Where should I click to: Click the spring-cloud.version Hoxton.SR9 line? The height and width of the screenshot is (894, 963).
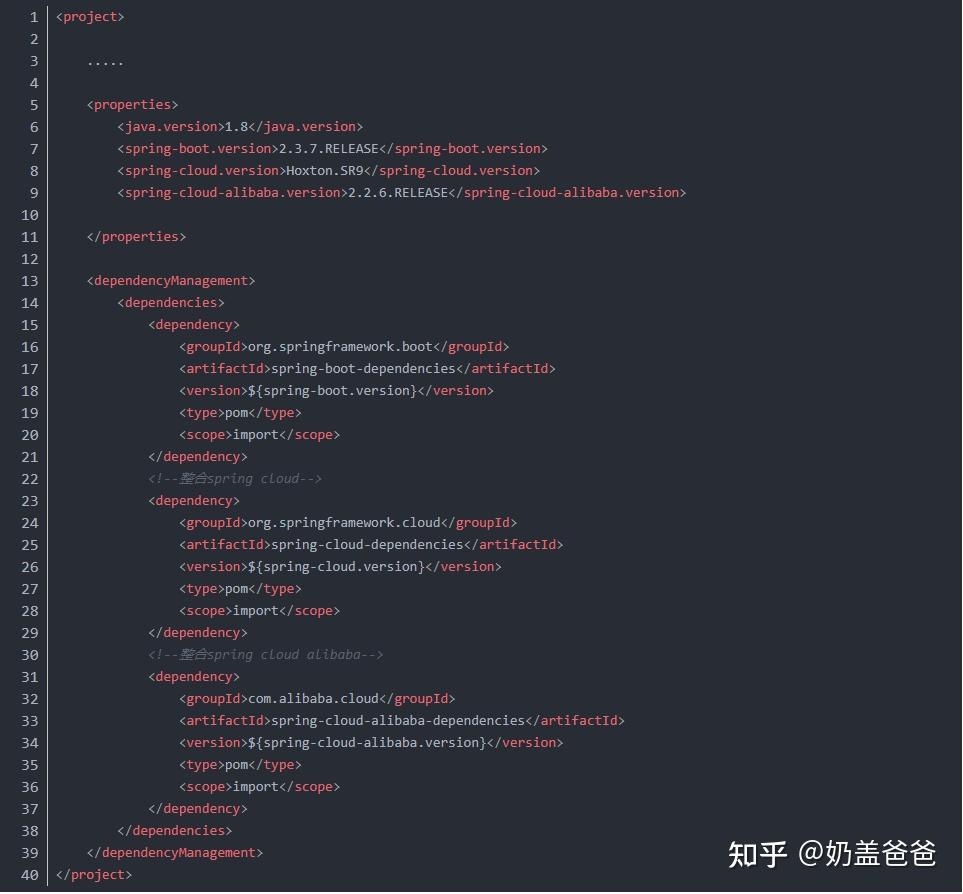coord(329,171)
